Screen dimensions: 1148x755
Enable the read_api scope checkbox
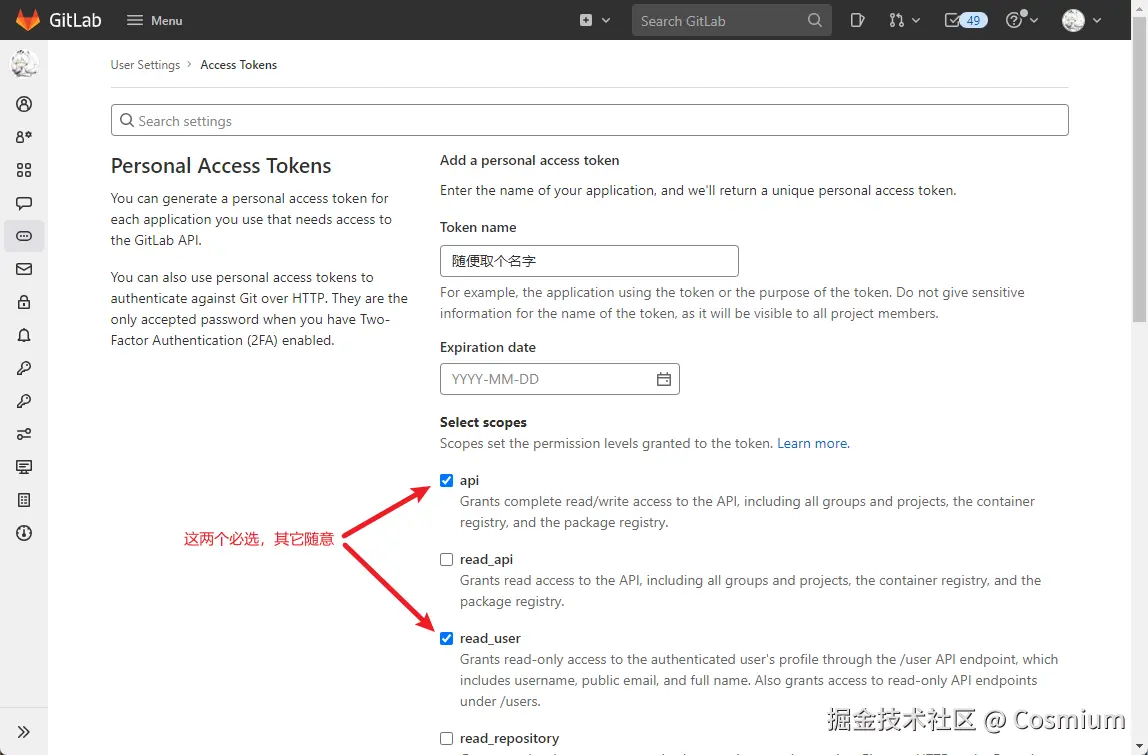click(x=447, y=559)
